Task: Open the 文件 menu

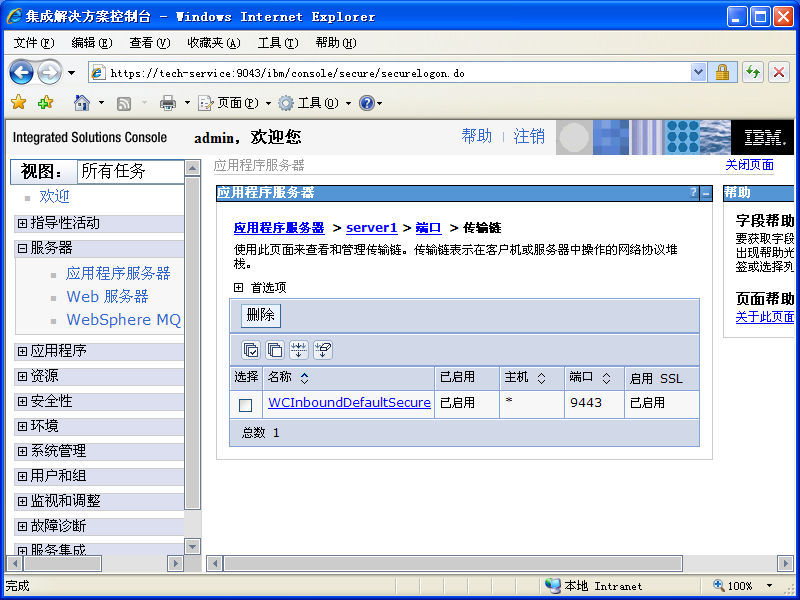Action: [x=33, y=43]
